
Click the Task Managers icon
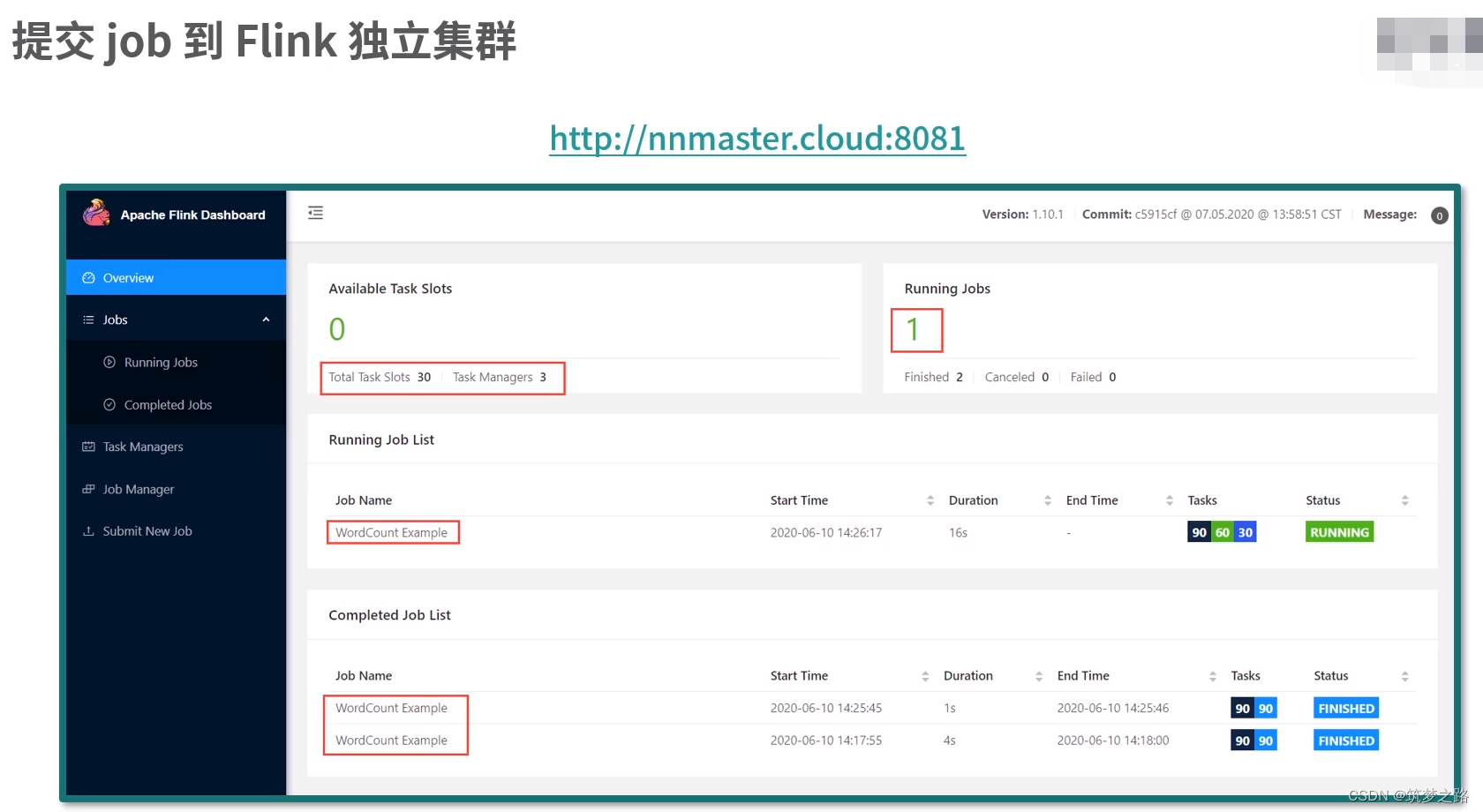pyautogui.click(x=88, y=447)
